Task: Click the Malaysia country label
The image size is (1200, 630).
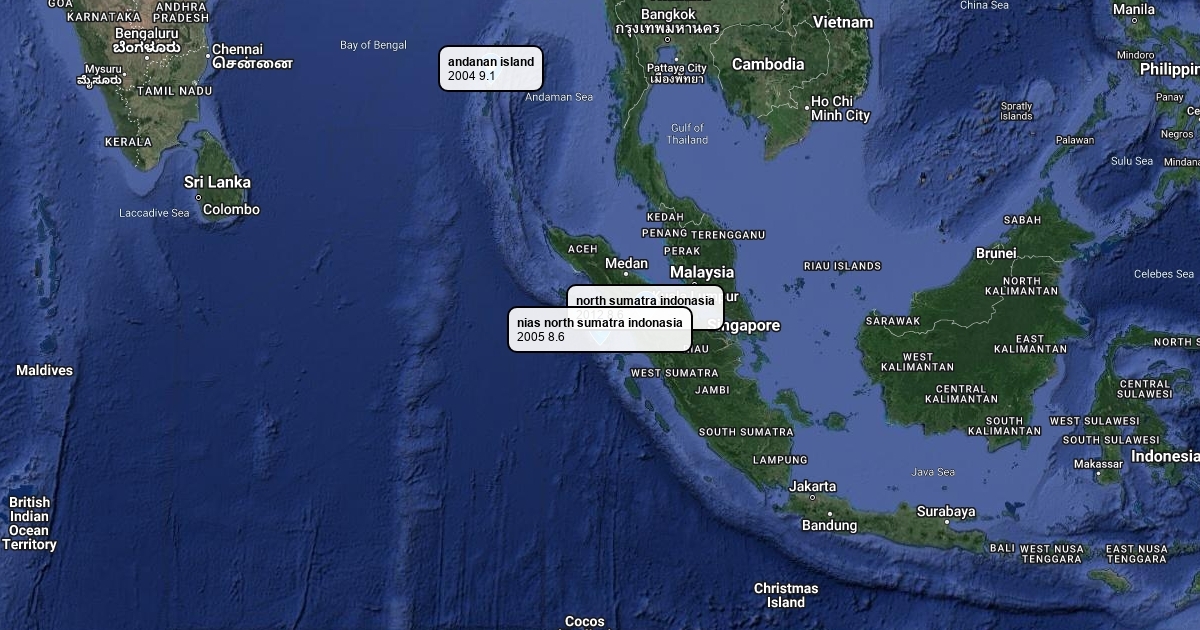Action: (x=702, y=272)
